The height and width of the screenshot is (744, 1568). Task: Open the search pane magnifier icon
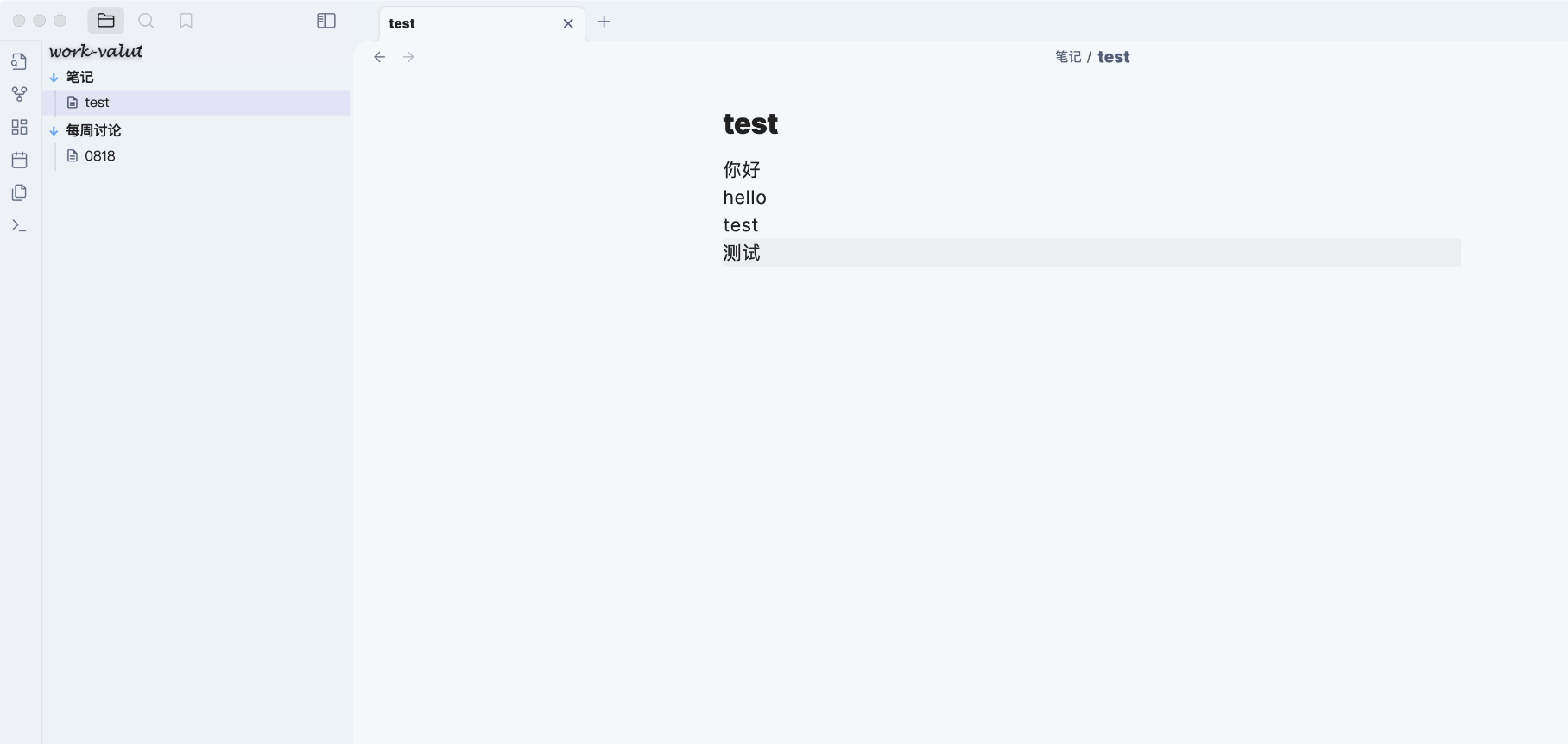tap(146, 21)
